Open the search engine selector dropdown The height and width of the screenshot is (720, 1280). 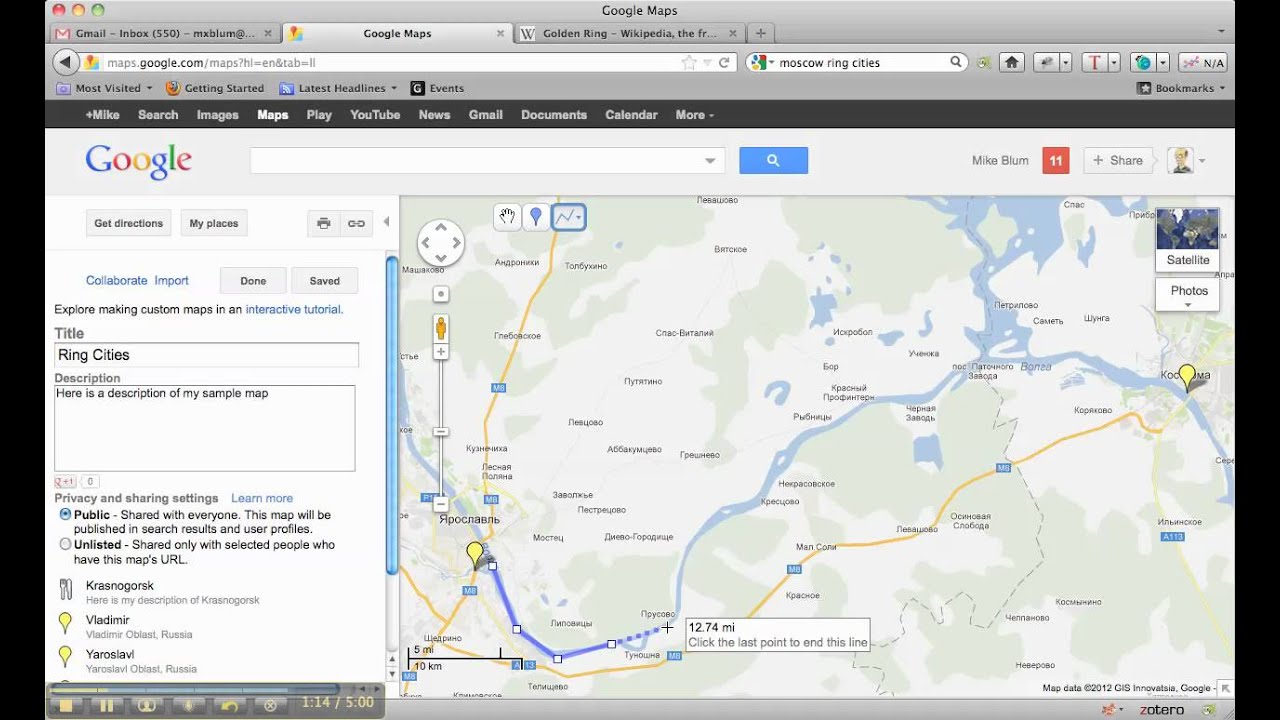(x=762, y=62)
